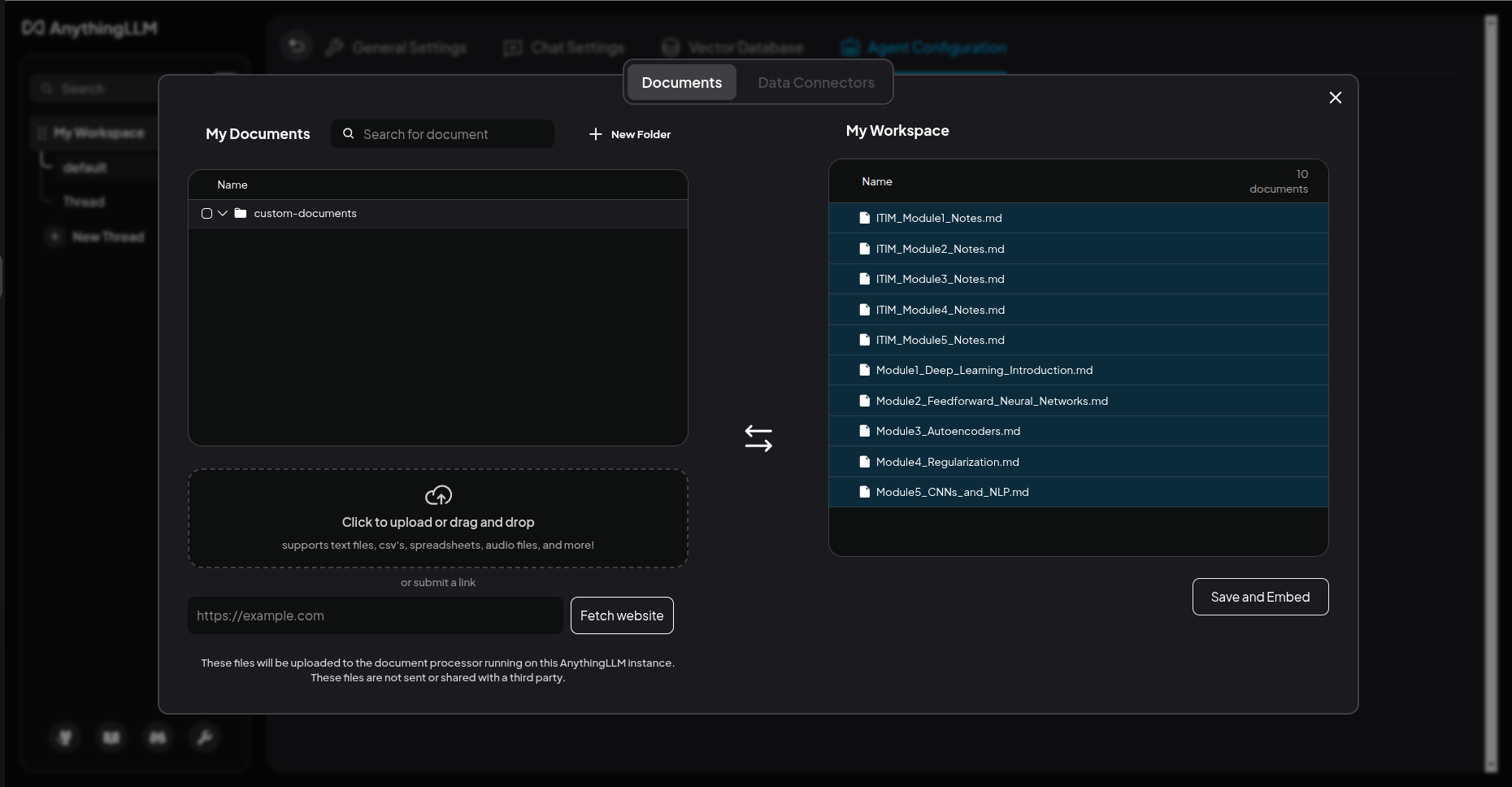Screen dimensions: 1512x787
Task: Click file icon of ITIM_Module2_Notes.md
Action: [x=865, y=249]
